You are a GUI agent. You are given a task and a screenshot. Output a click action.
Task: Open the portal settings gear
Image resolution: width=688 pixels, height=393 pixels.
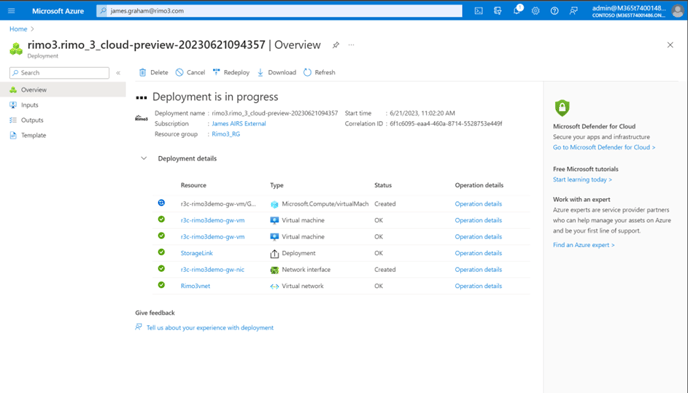click(x=535, y=11)
